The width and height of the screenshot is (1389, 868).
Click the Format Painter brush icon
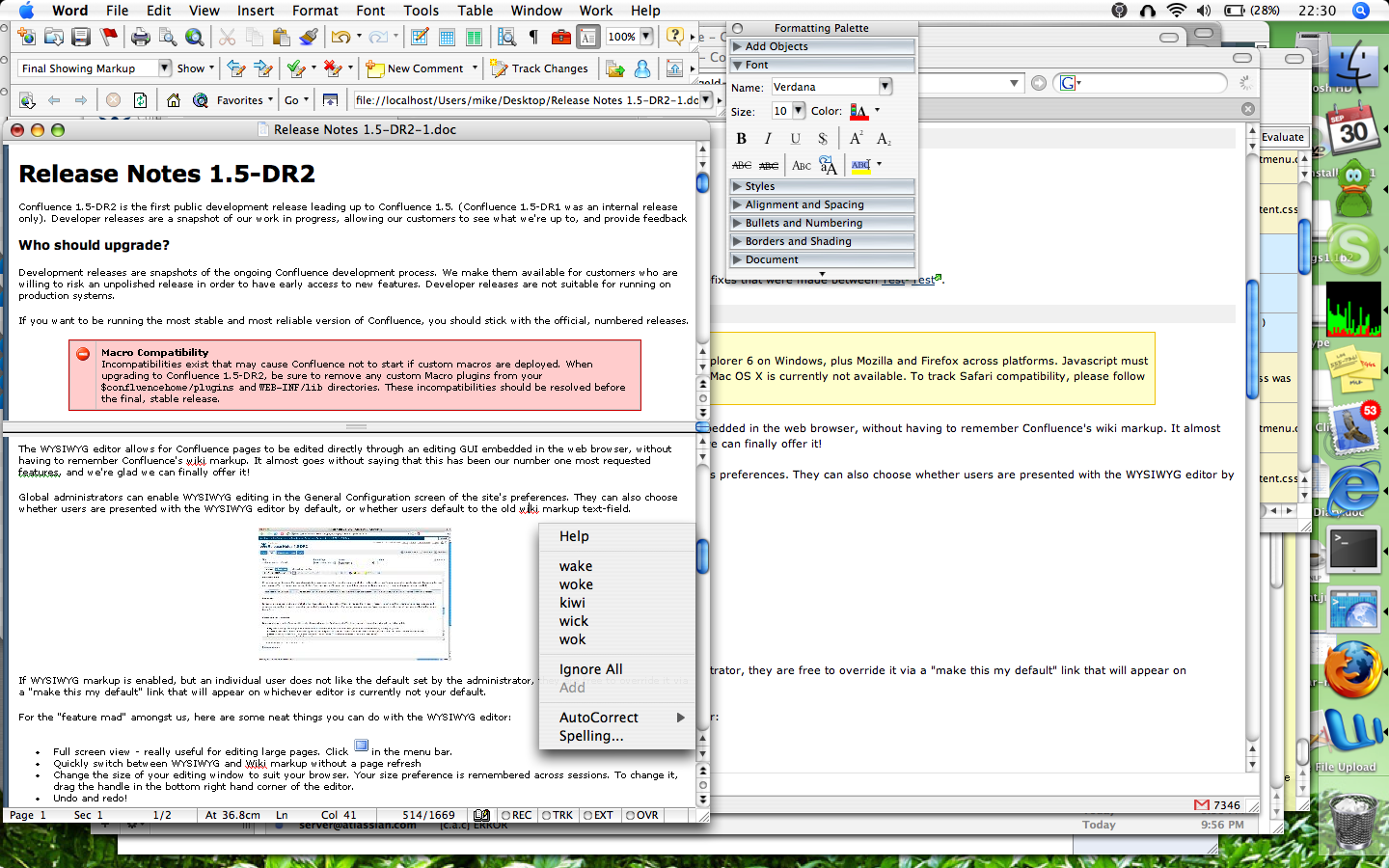[x=309, y=37]
